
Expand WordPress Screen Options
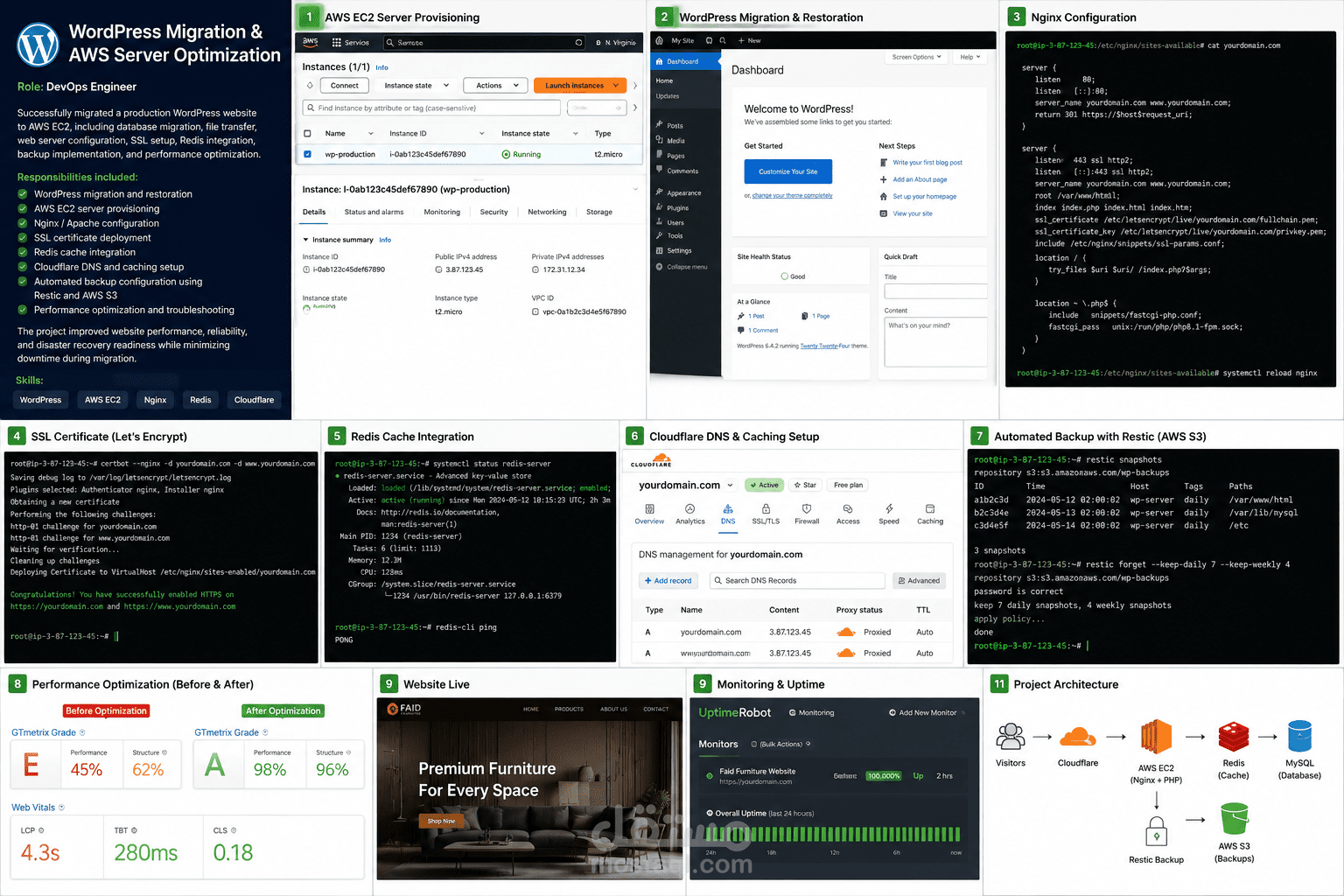point(916,57)
